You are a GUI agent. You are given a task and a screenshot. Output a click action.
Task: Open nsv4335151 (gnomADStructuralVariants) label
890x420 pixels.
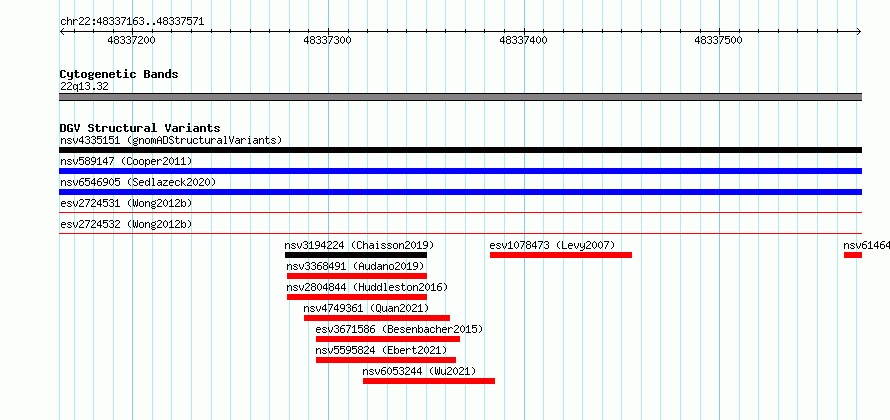coord(171,140)
